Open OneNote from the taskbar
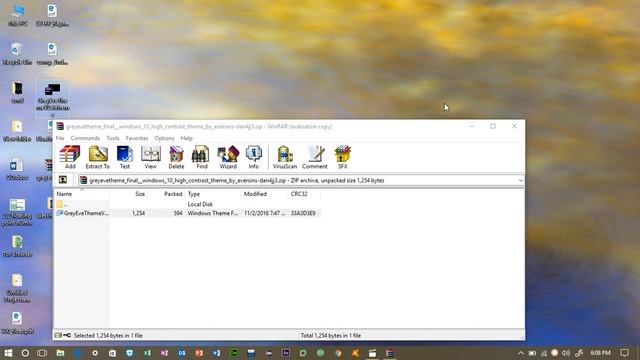The height and width of the screenshot is (360, 640). (164, 353)
